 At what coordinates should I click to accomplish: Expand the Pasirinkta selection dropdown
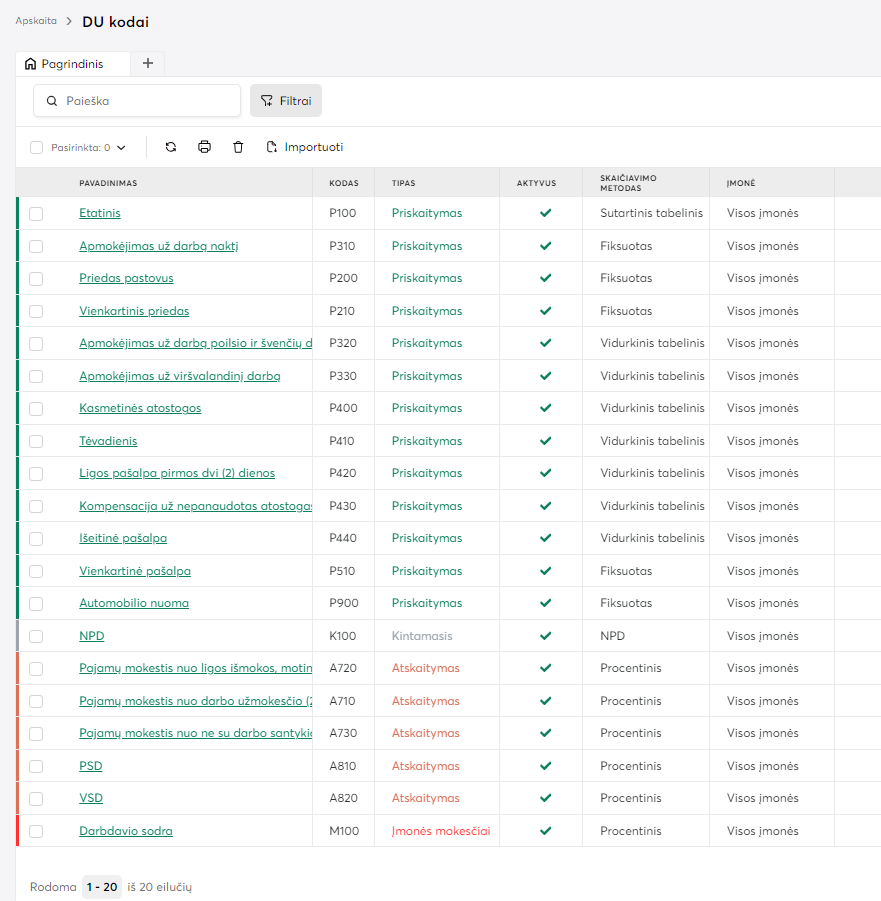pos(121,148)
